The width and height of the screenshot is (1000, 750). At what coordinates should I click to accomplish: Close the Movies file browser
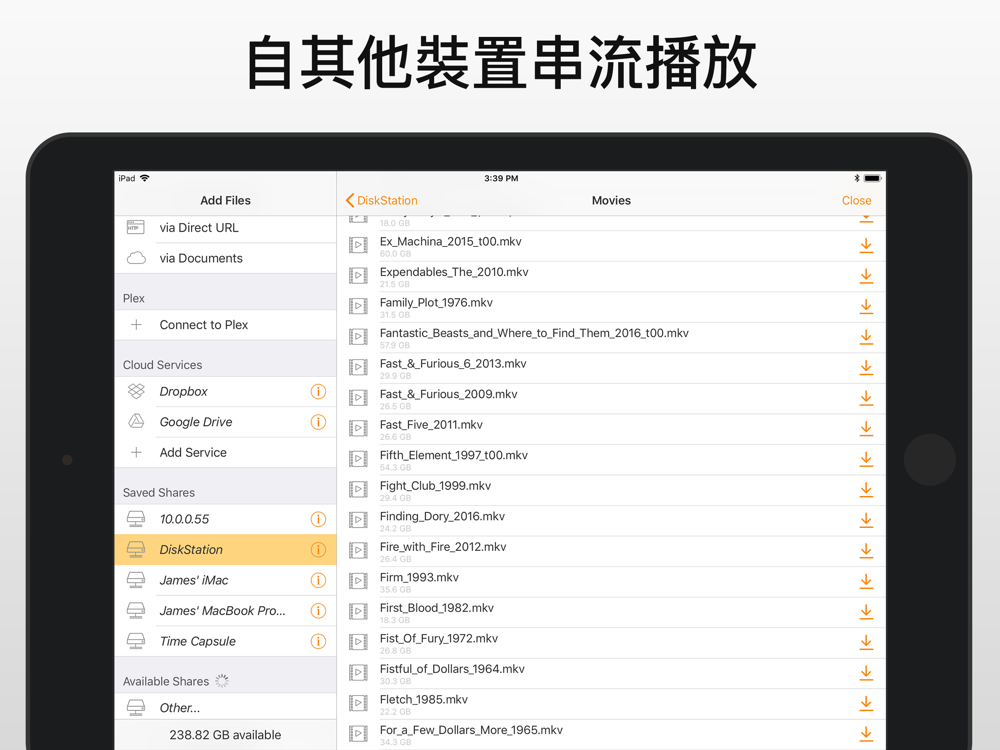click(x=857, y=200)
